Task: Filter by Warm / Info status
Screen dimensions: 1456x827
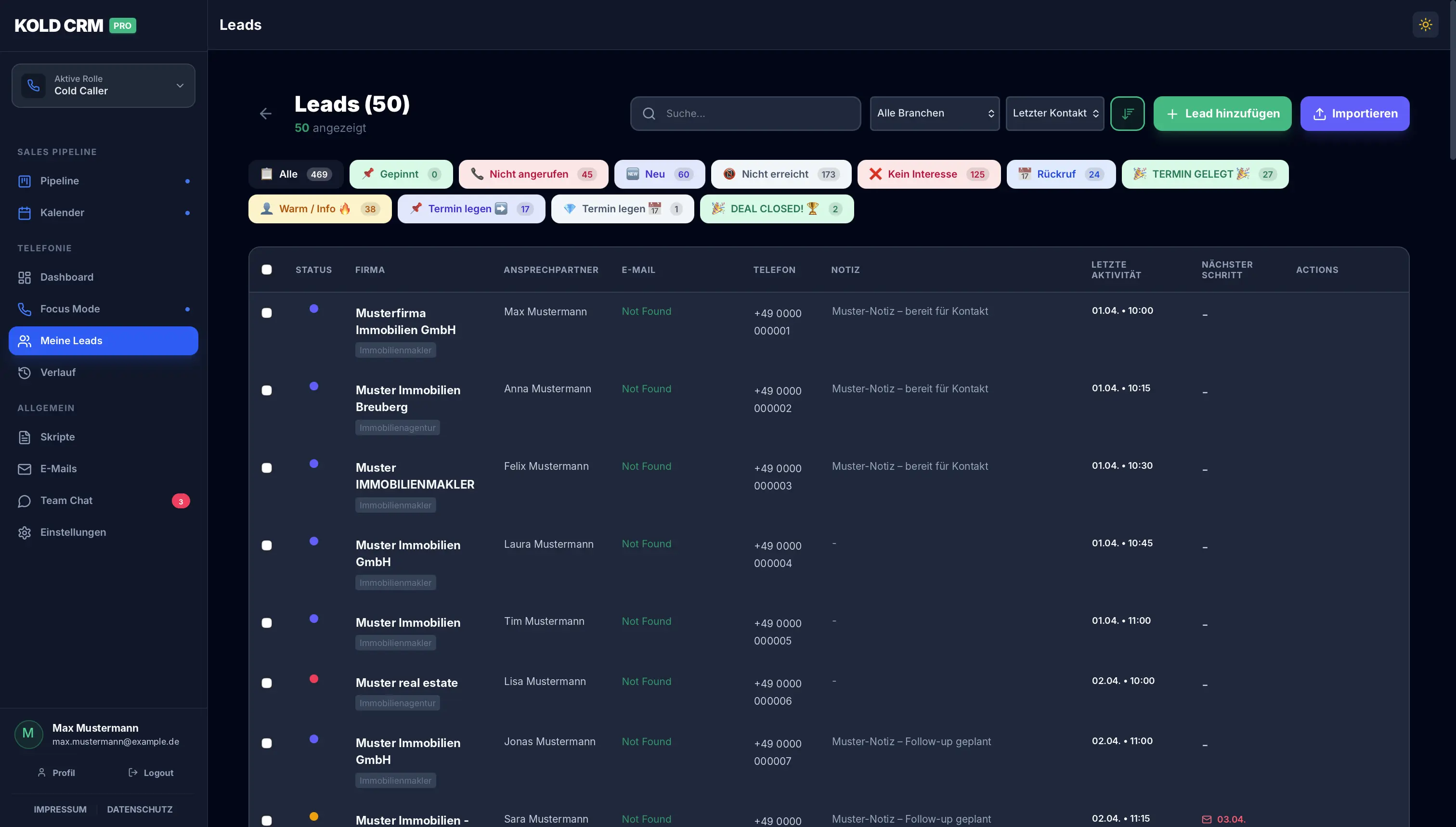Action: click(x=320, y=209)
